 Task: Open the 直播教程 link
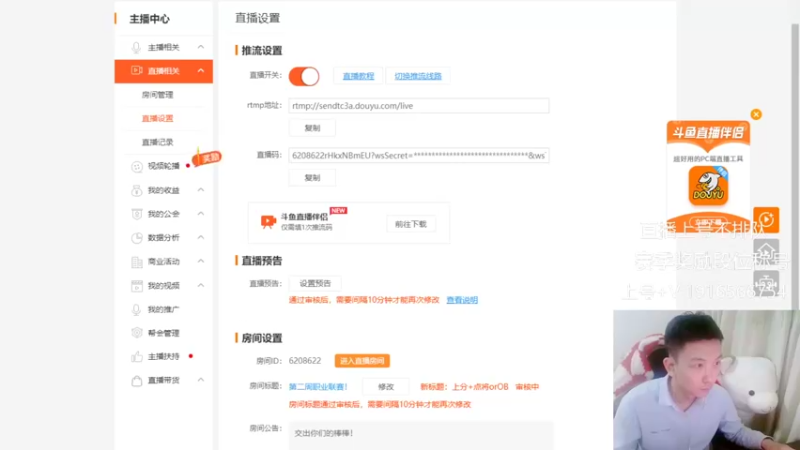358,76
